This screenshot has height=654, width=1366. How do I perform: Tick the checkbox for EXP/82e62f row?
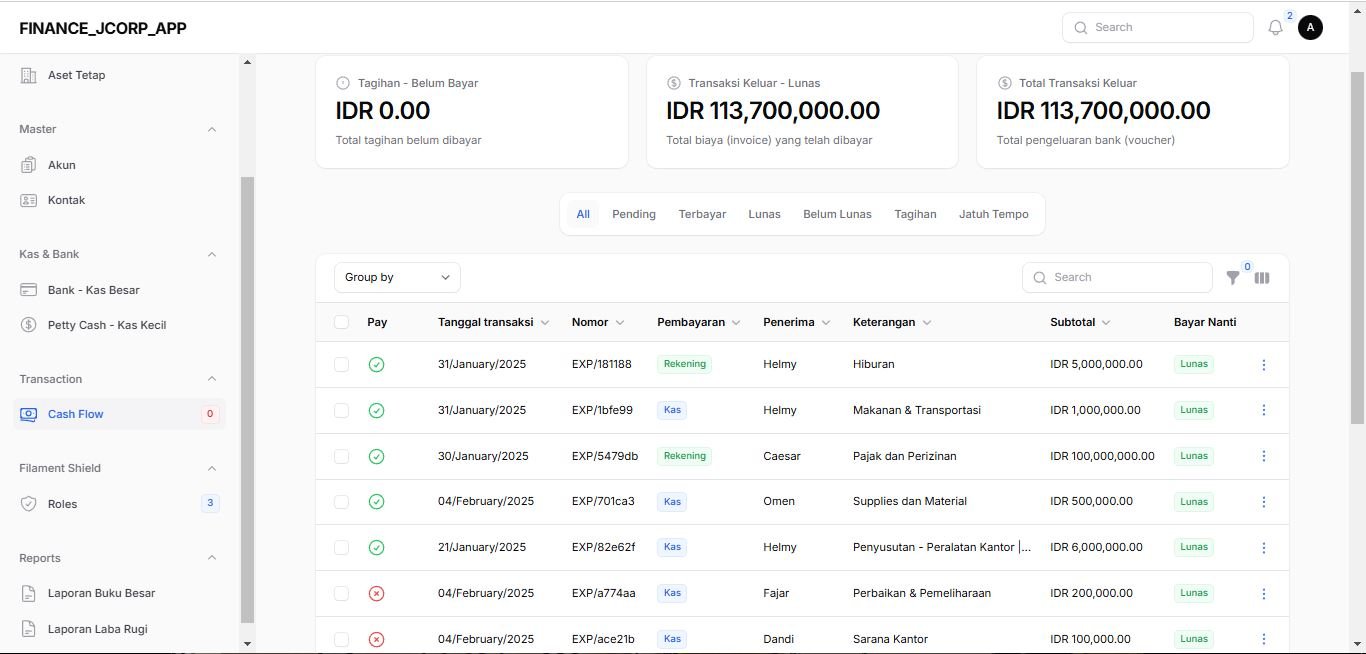click(342, 548)
